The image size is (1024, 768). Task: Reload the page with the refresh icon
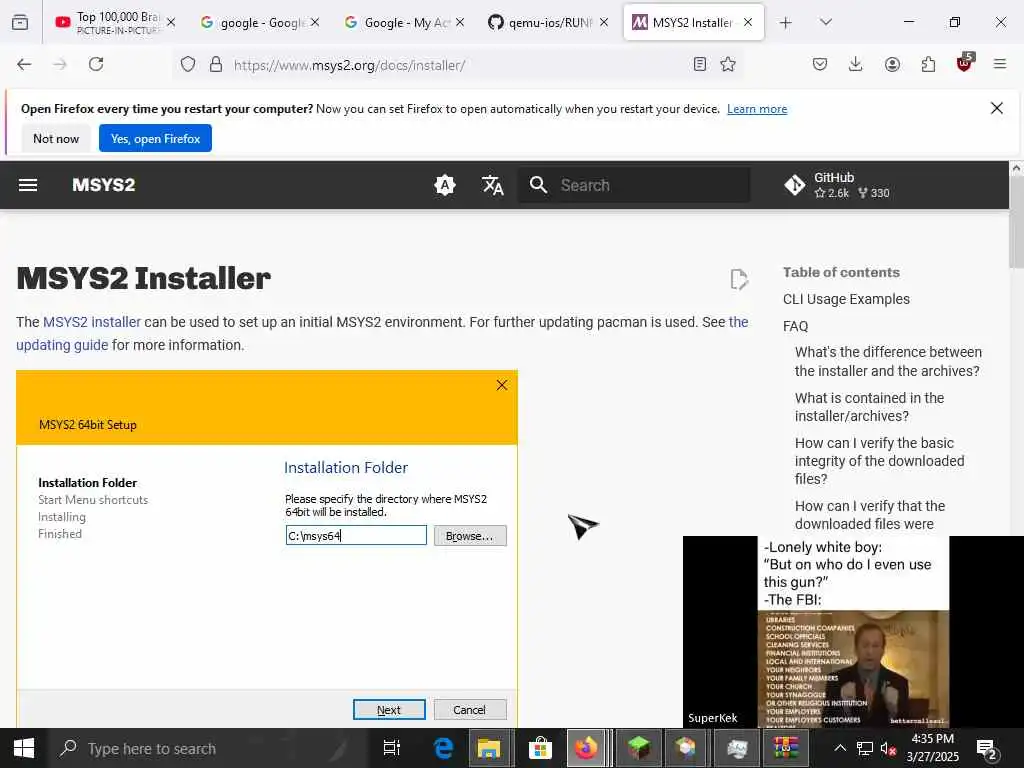pos(96,64)
